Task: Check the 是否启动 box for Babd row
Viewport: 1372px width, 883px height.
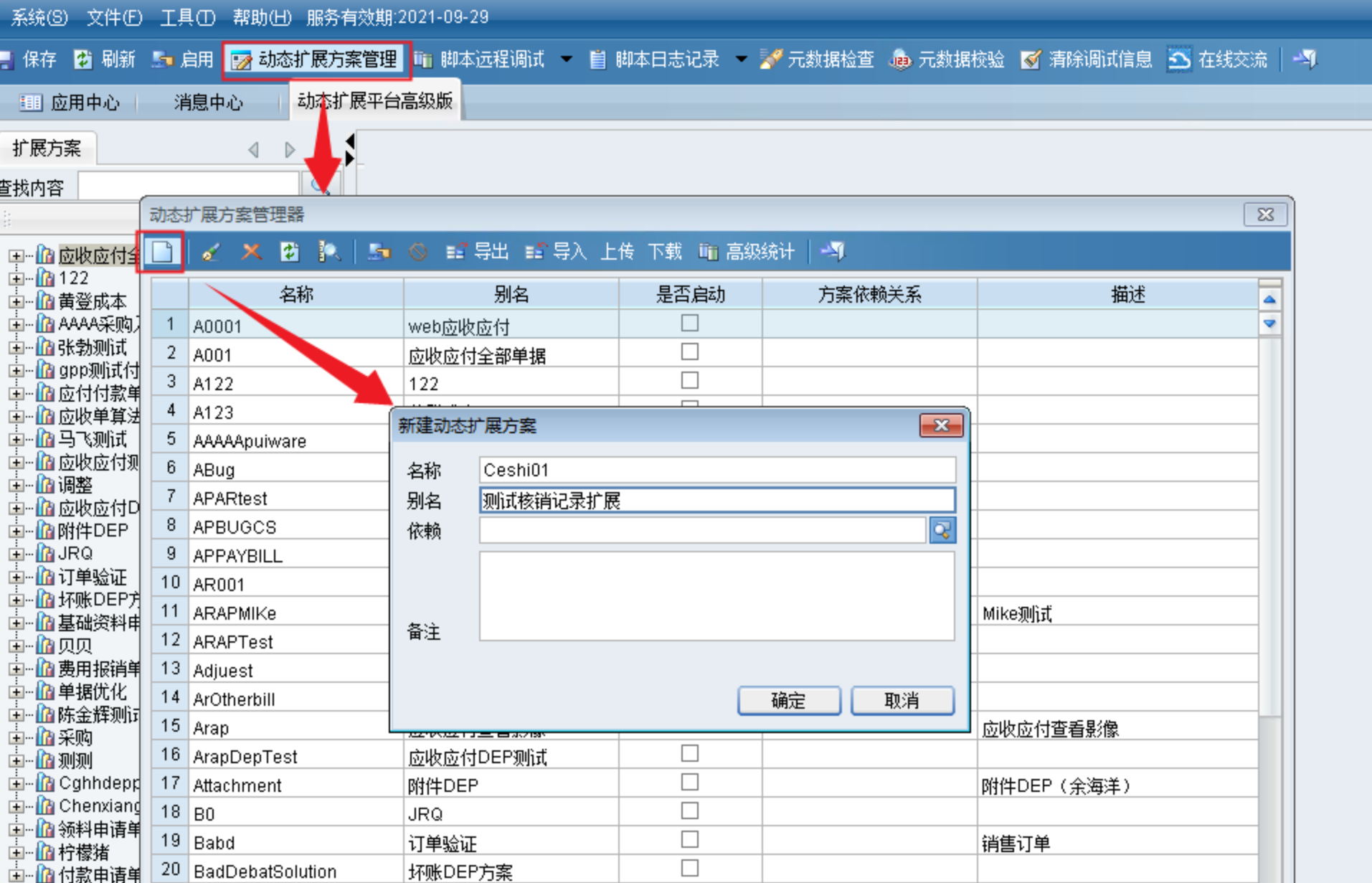Action: [x=689, y=839]
